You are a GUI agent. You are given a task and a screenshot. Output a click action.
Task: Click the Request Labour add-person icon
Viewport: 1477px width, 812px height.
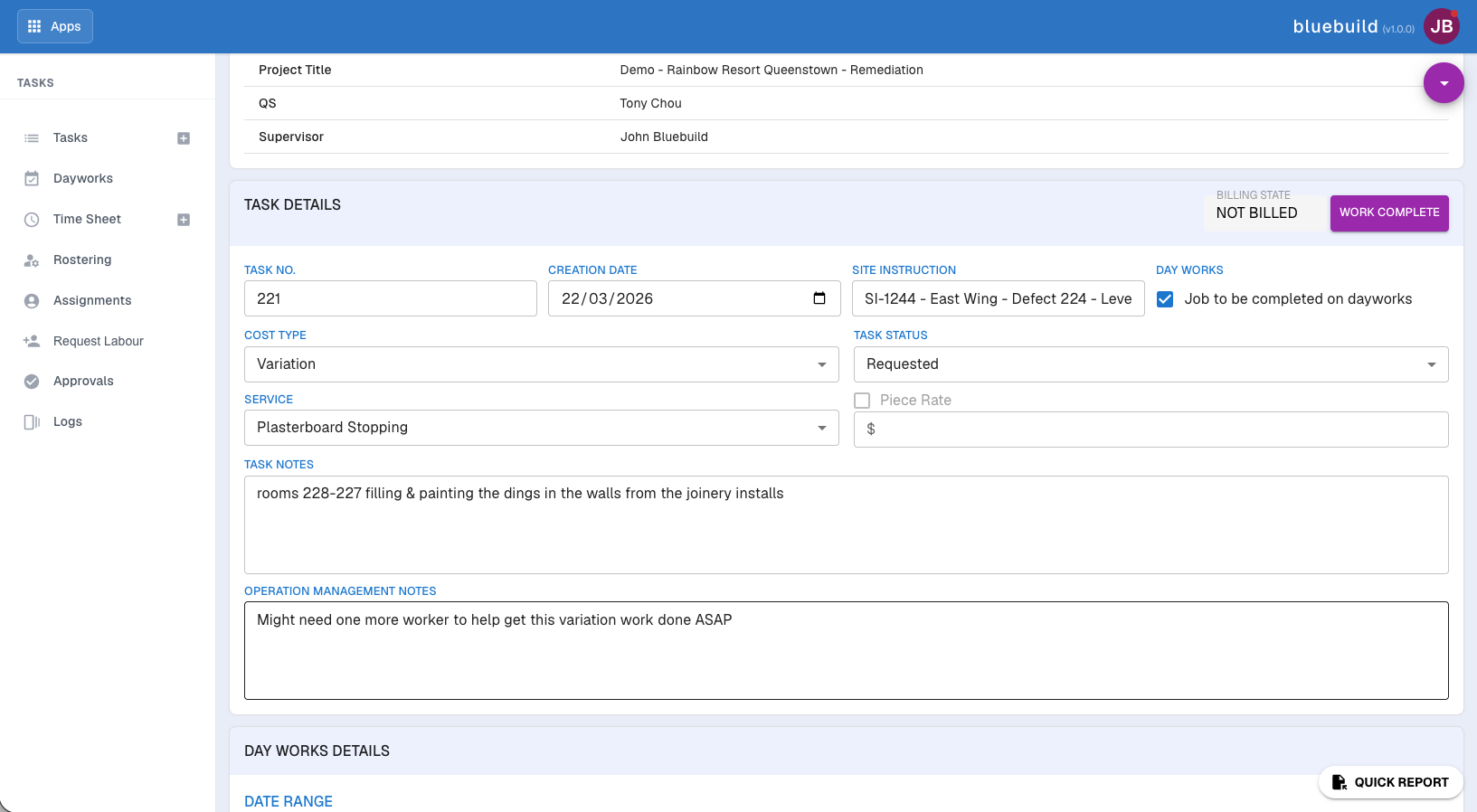click(x=32, y=341)
